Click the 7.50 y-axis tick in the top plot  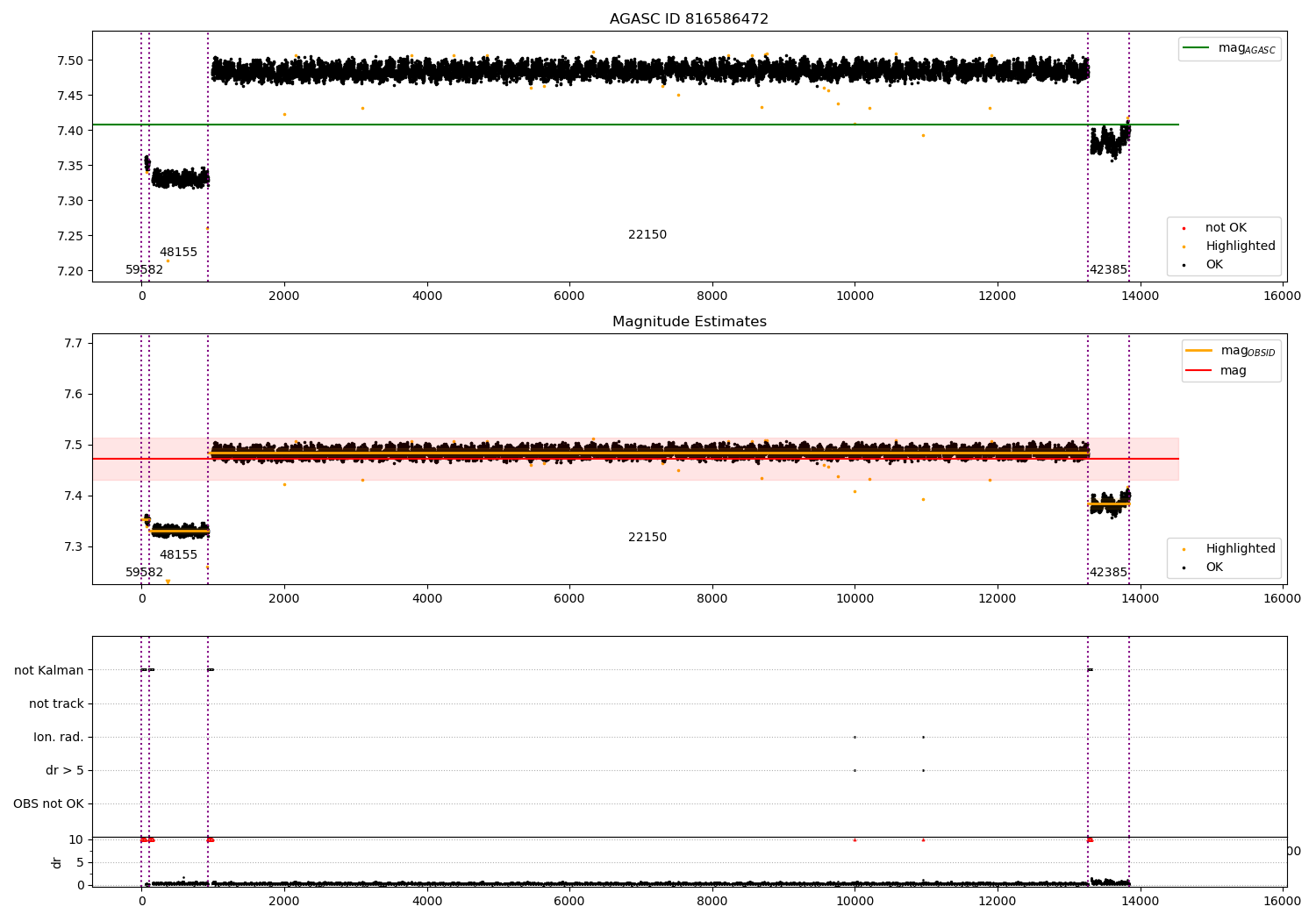point(71,61)
